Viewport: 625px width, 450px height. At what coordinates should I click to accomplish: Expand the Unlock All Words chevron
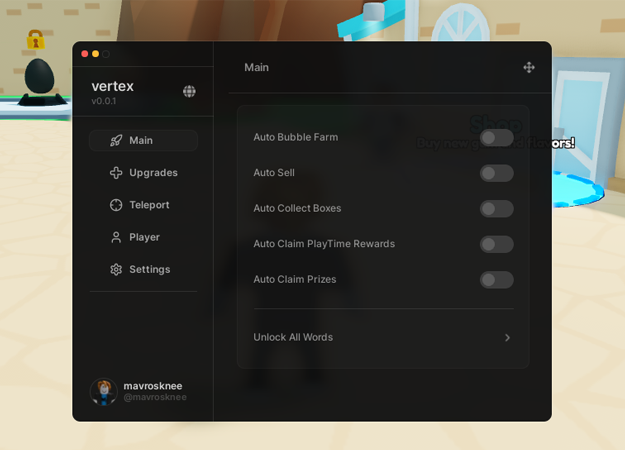507,338
